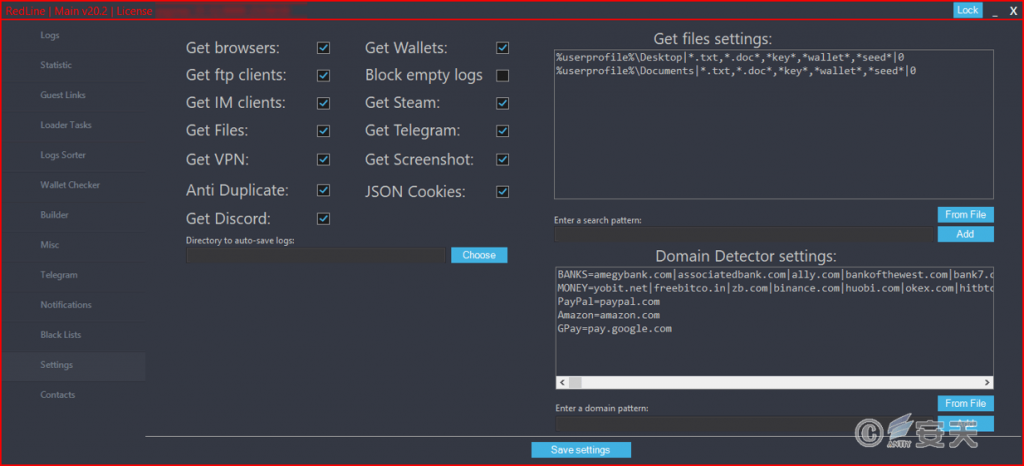Go to the Statistic sidebar item
The height and width of the screenshot is (466, 1024).
[56, 65]
